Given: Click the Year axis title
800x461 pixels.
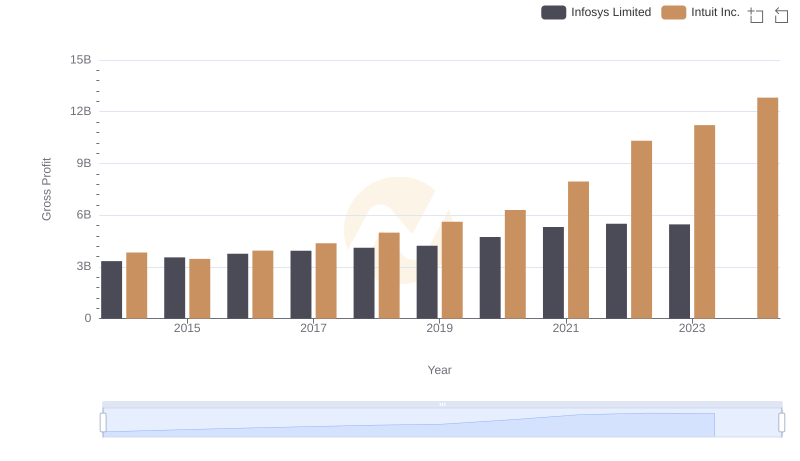Looking at the screenshot, I should [x=440, y=370].
